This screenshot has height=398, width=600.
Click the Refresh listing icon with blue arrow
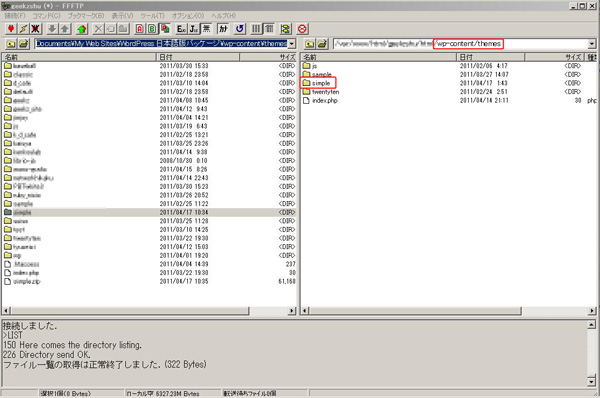240,29
